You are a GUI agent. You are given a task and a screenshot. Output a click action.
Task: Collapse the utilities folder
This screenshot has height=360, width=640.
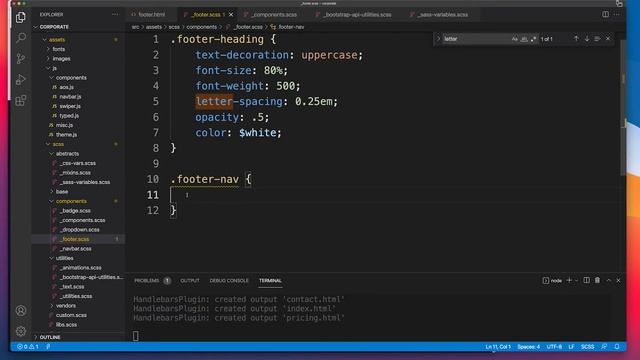[x=64, y=258]
